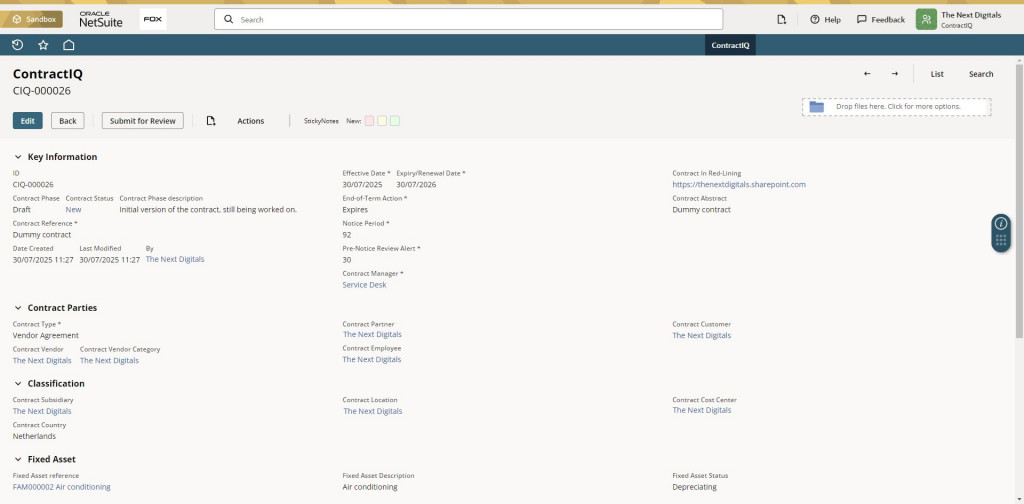Viewport: 1024px width, 504px height.
Task: Click the Expiry/Renewal Date value 30/07/2026
Action: 416,185
